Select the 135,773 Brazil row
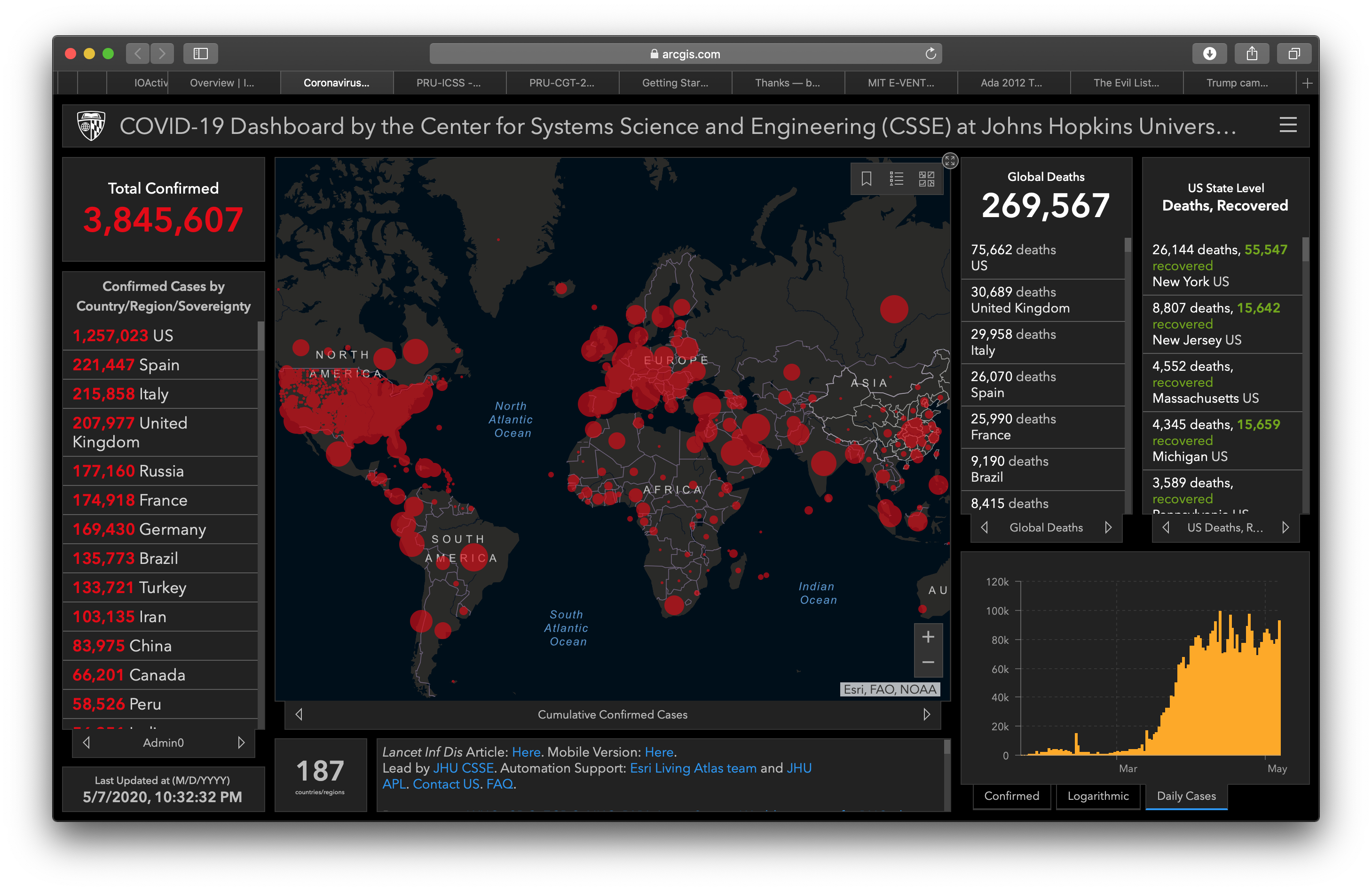This screenshot has height=891, width=1372. [160, 558]
